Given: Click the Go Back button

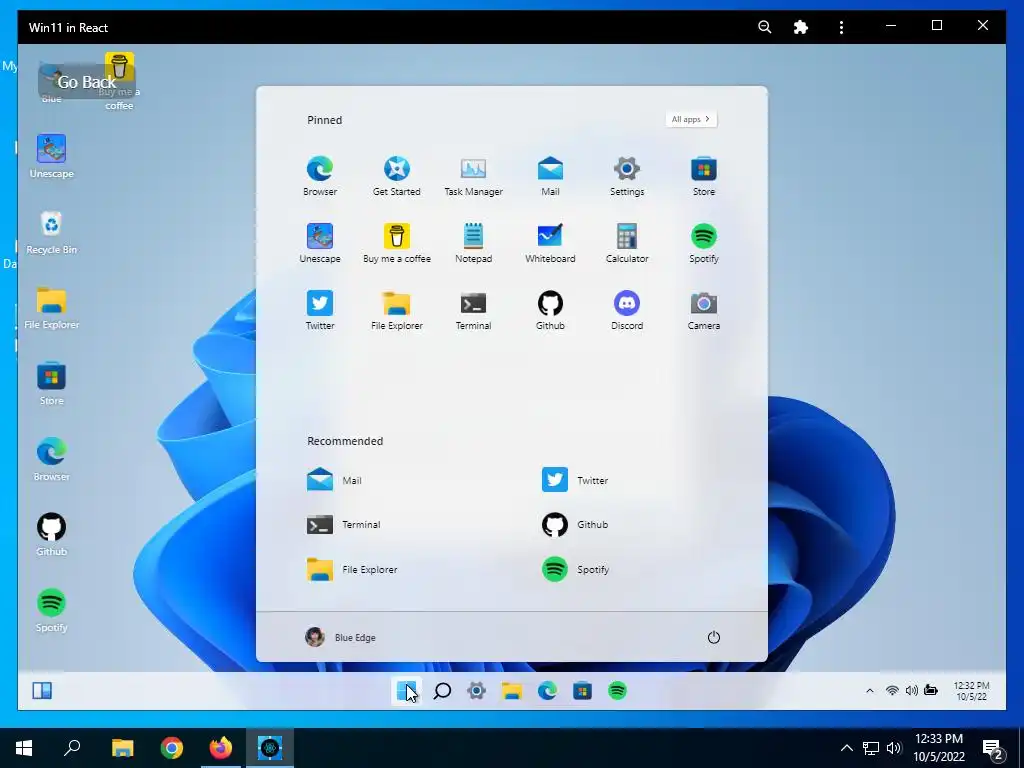Looking at the screenshot, I should click(86, 82).
